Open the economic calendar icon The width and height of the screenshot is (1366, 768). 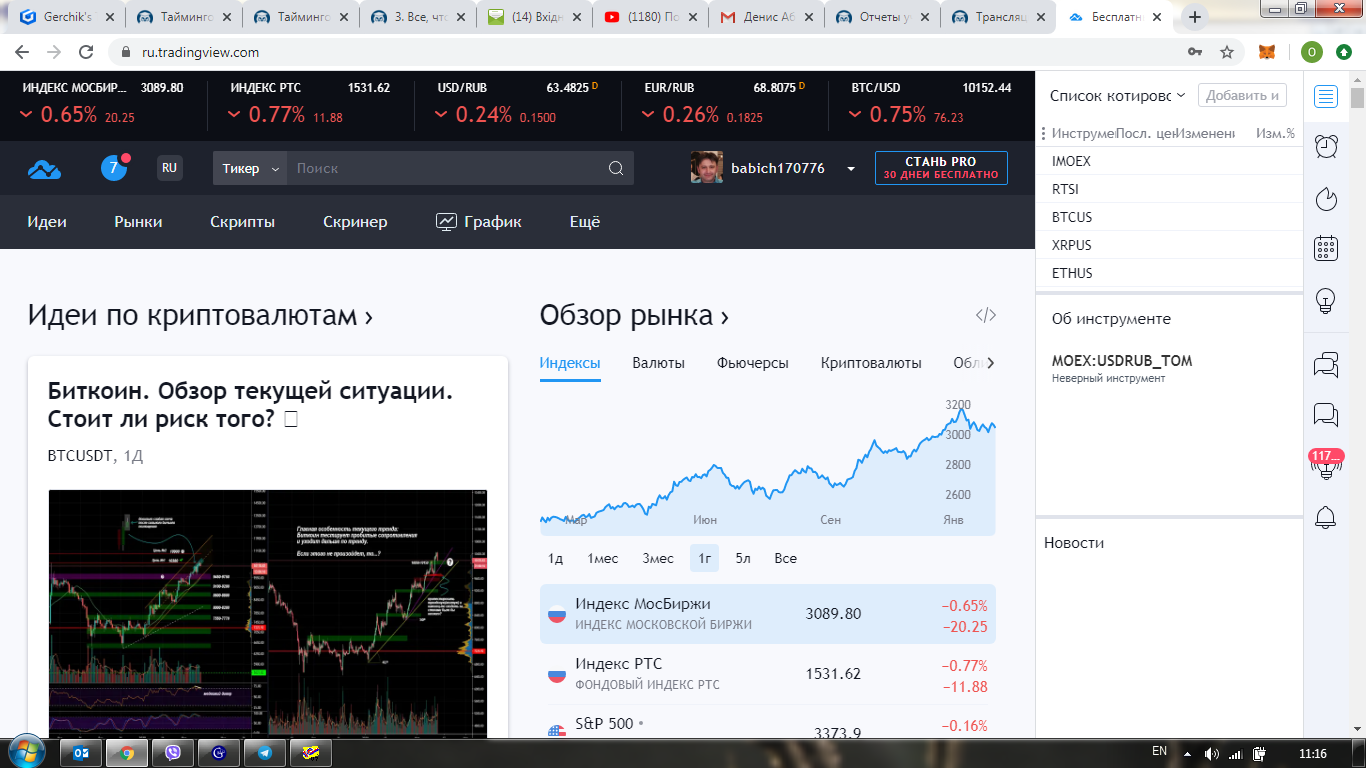tap(1326, 248)
